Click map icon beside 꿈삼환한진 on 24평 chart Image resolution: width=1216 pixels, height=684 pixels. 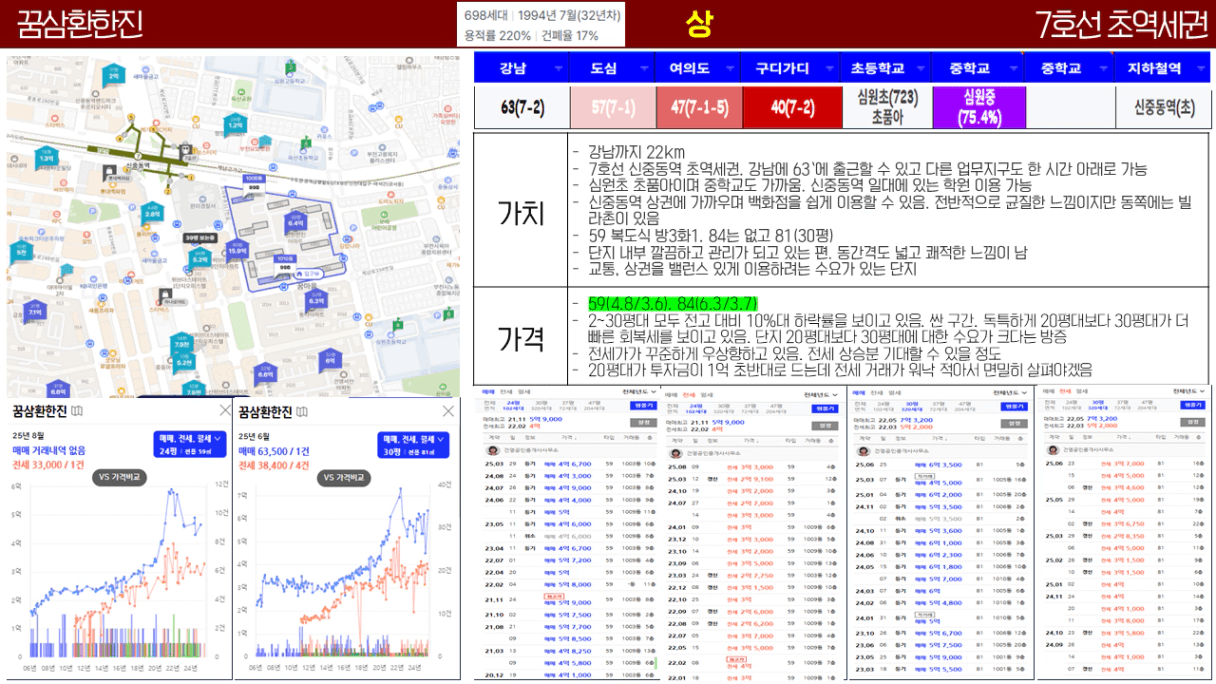(x=77, y=412)
